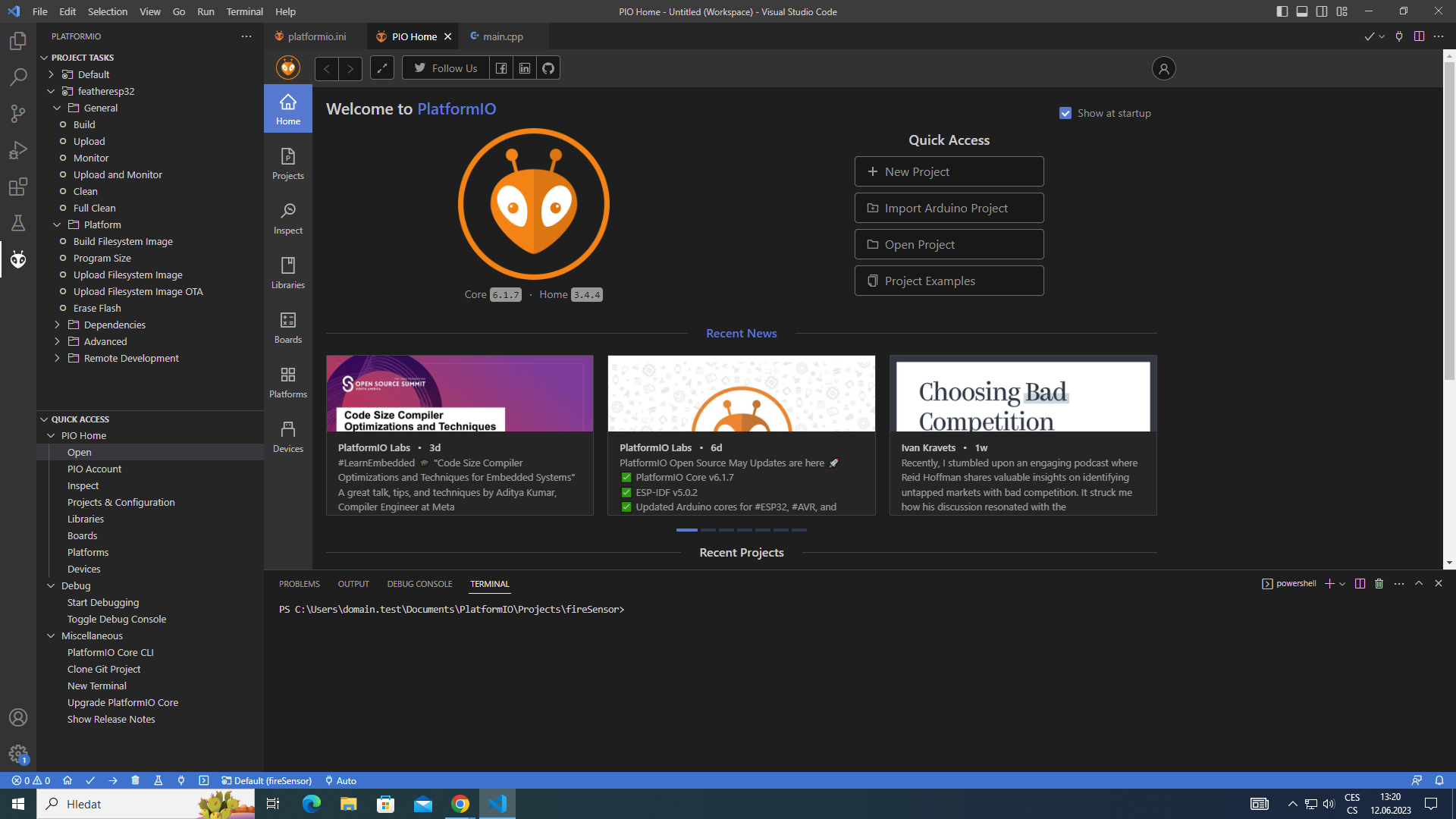The height and width of the screenshot is (819, 1456).
Task: Click the expand fullscreen icon in PIO Home toolbar
Action: [x=382, y=68]
